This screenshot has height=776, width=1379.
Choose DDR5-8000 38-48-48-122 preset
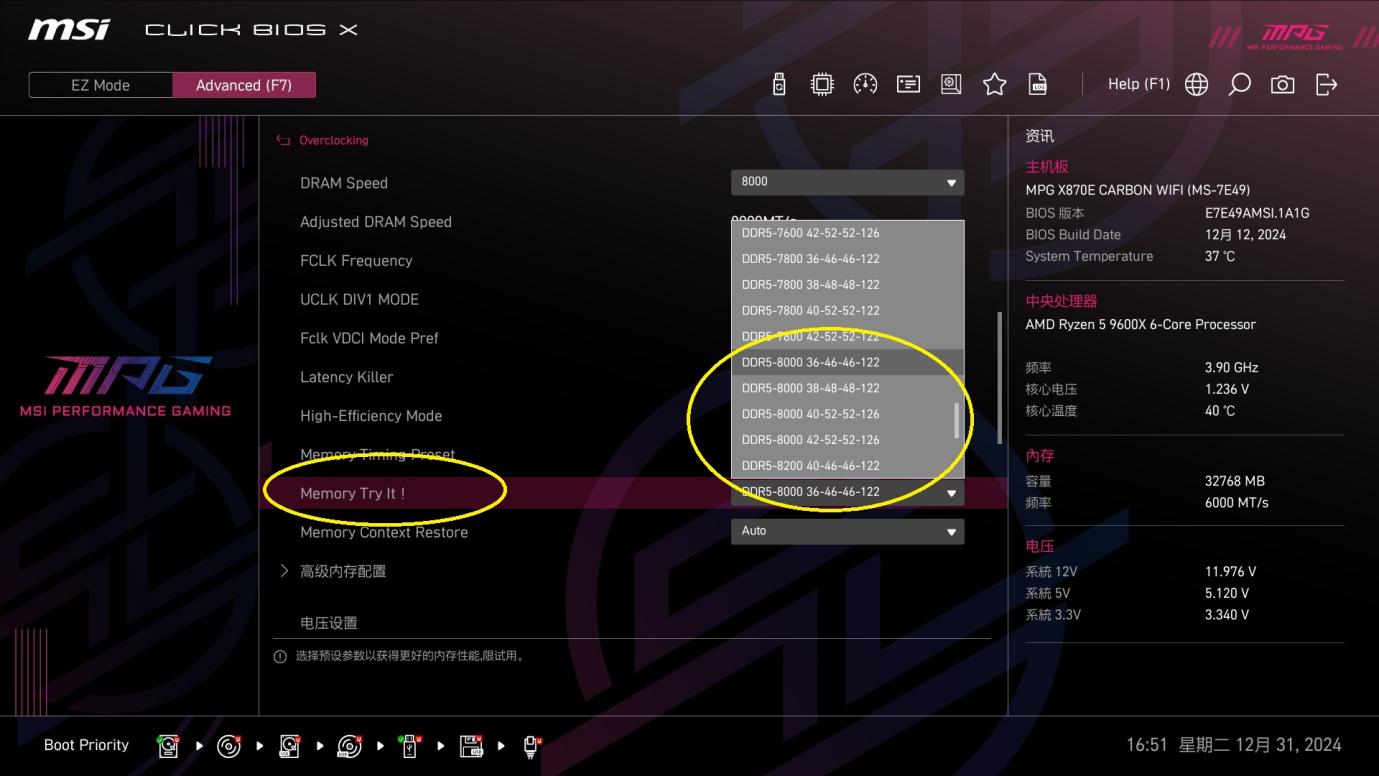coord(847,388)
